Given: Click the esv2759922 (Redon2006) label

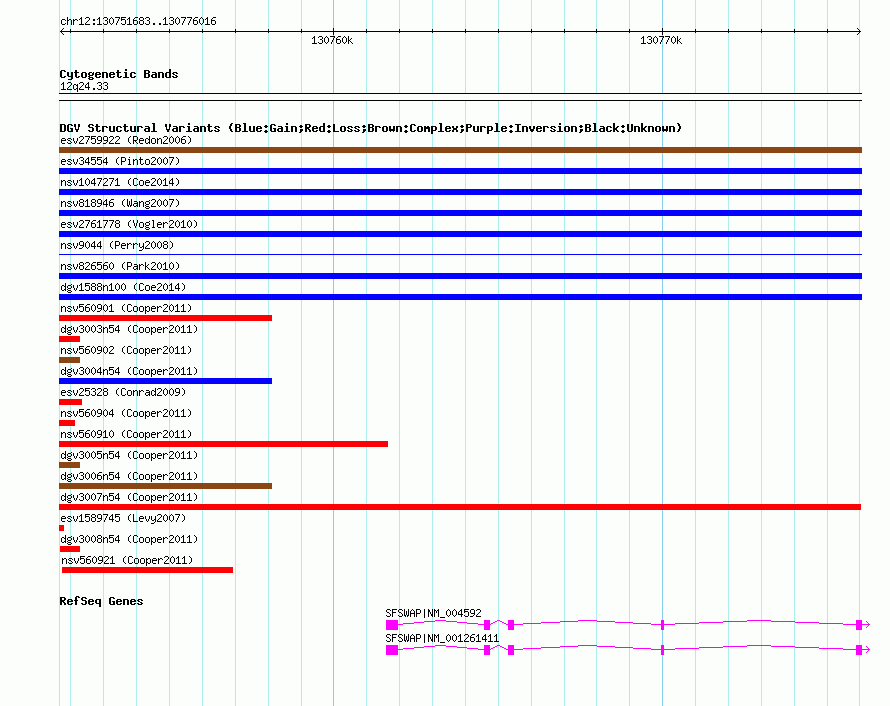Looking at the screenshot, I should (x=126, y=140).
